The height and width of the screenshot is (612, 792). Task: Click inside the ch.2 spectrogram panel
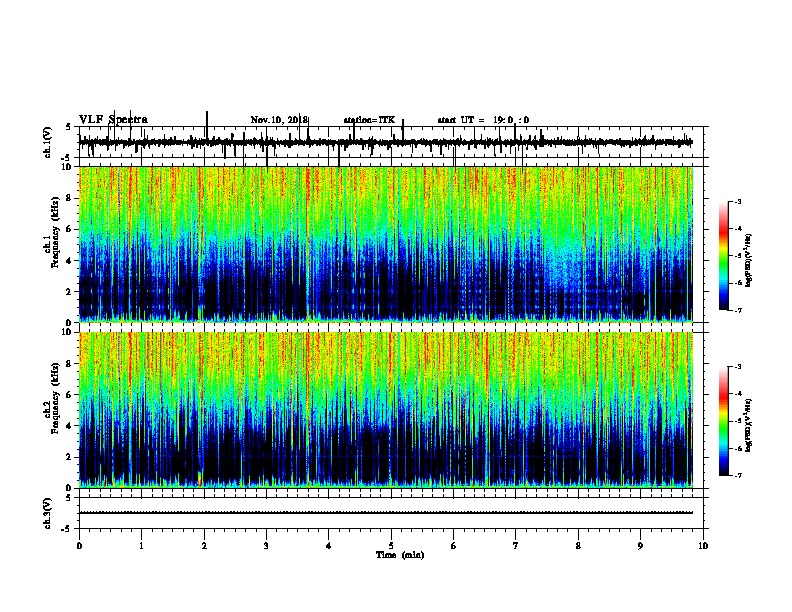(386, 410)
